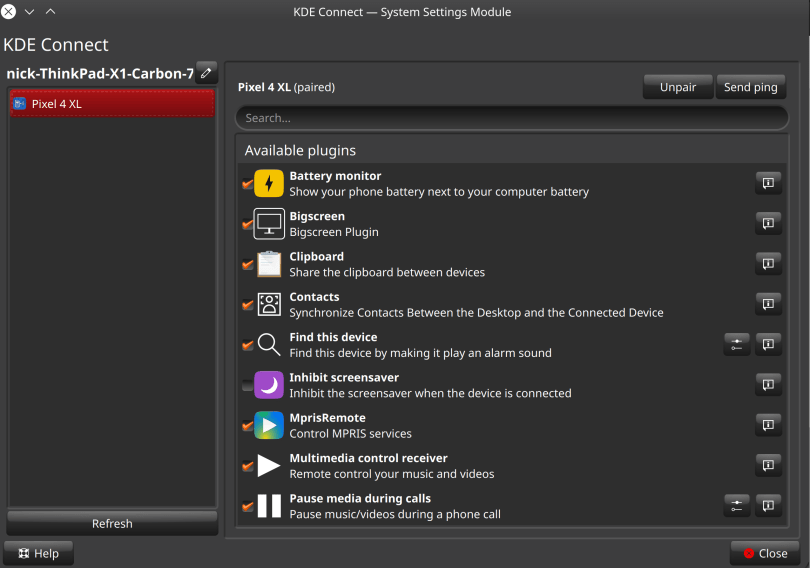Select Pixel 4 XL in device list

pyautogui.click(x=112, y=104)
